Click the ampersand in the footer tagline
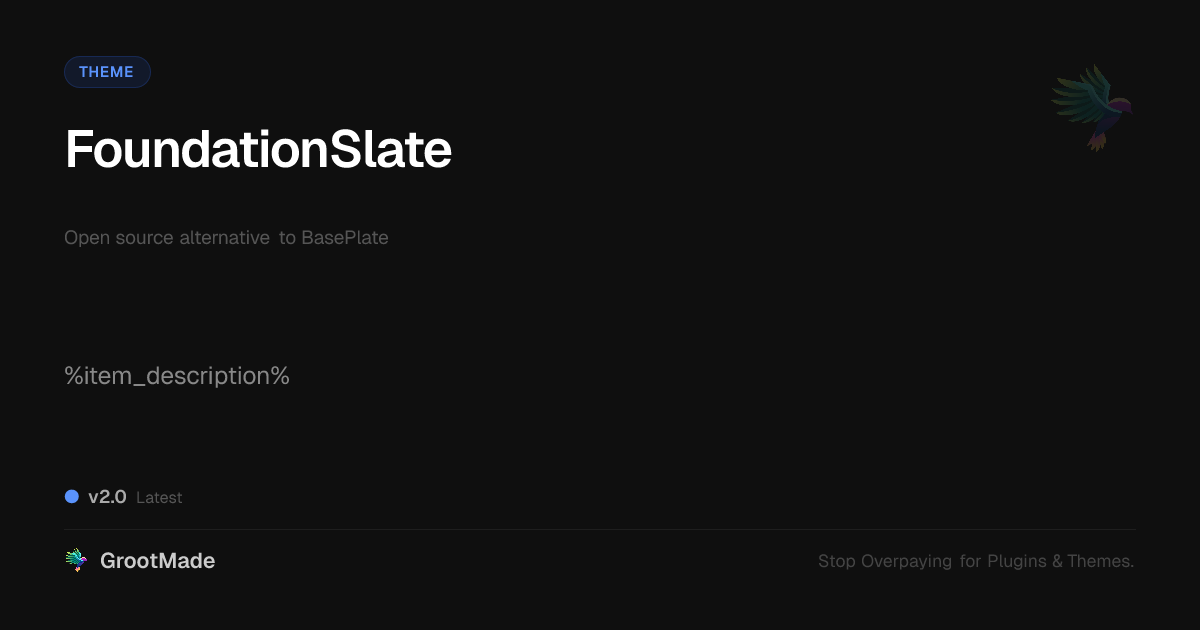The width and height of the screenshot is (1200, 630). 1057,561
